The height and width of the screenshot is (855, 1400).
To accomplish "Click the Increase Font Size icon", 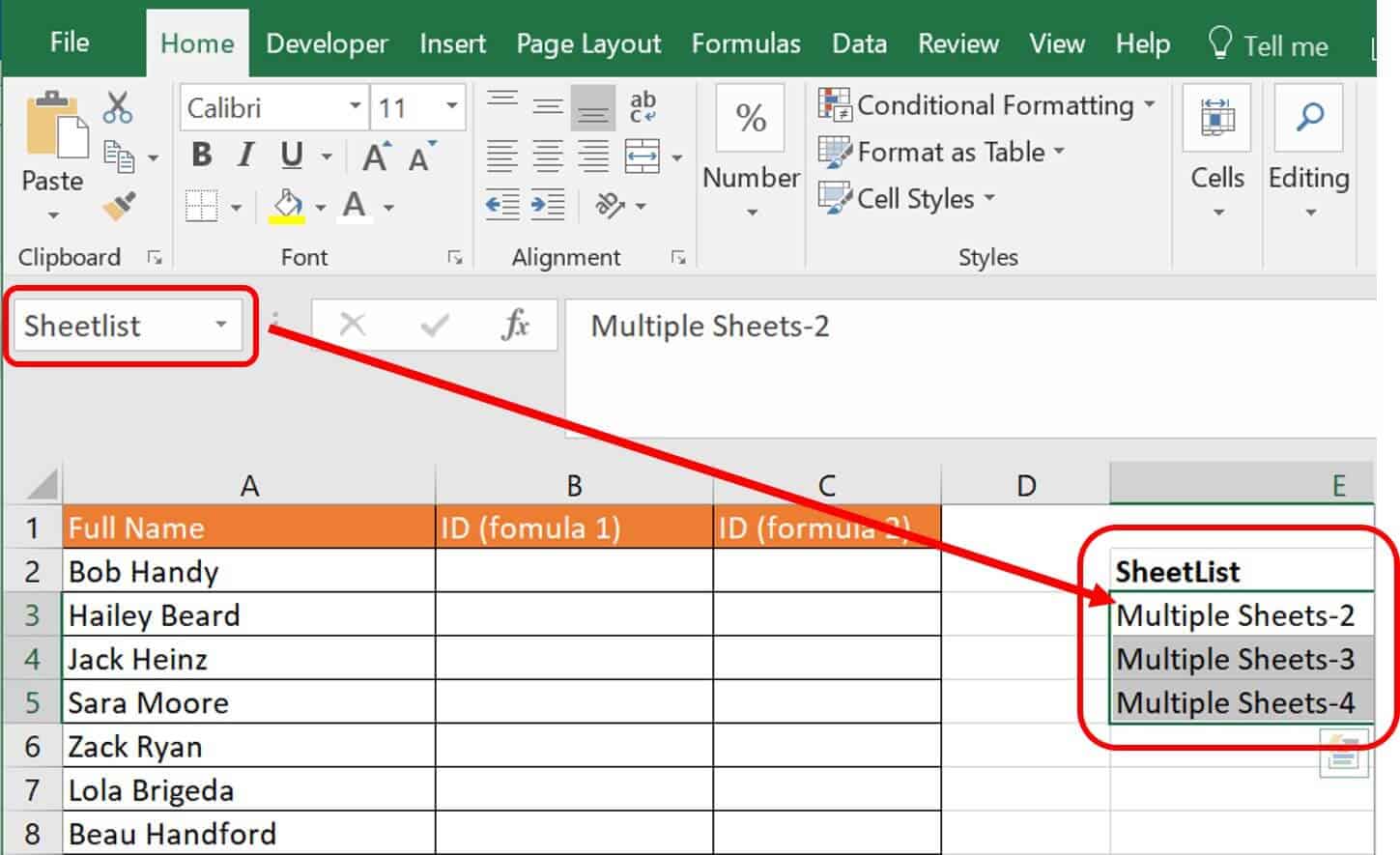I will (x=376, y=157).
